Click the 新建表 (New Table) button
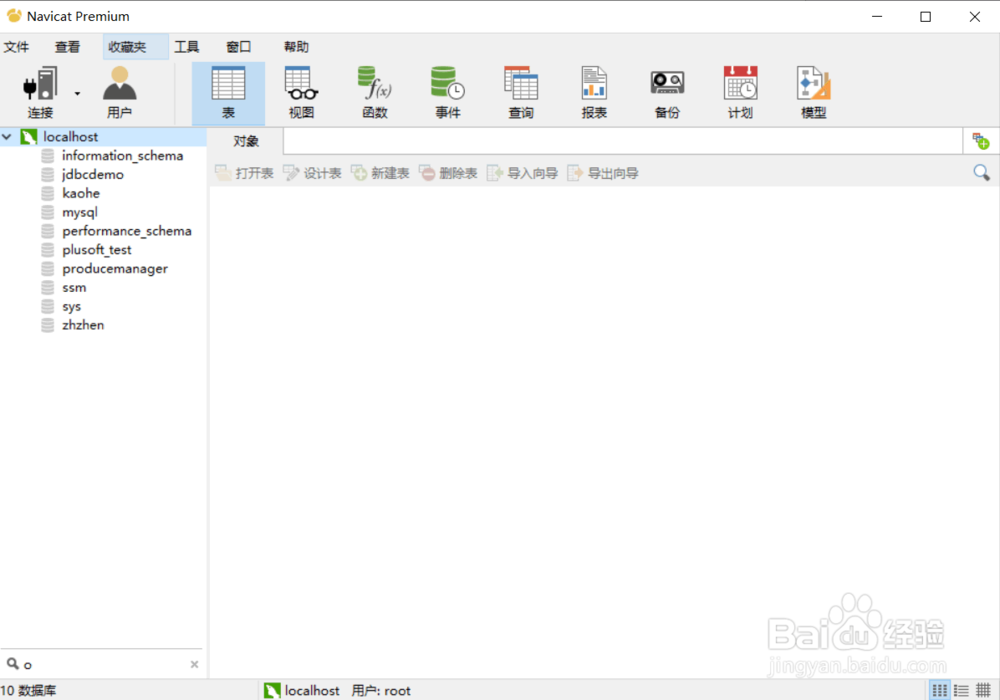This screenshot has height=700, width=1000. pyautogui.click(x=380, y=173)
